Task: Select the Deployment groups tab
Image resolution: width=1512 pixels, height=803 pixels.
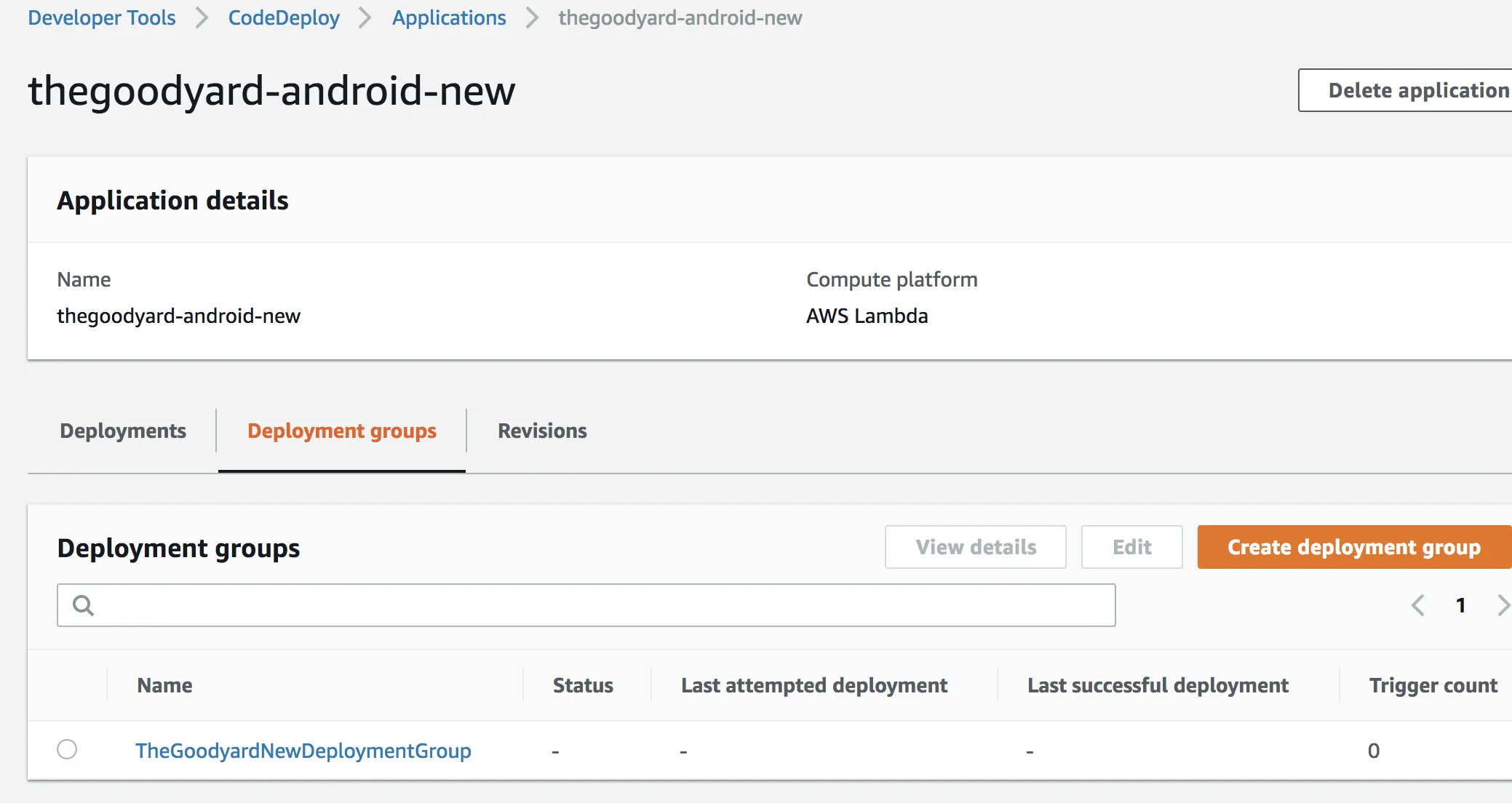Action: pos(342,431)
